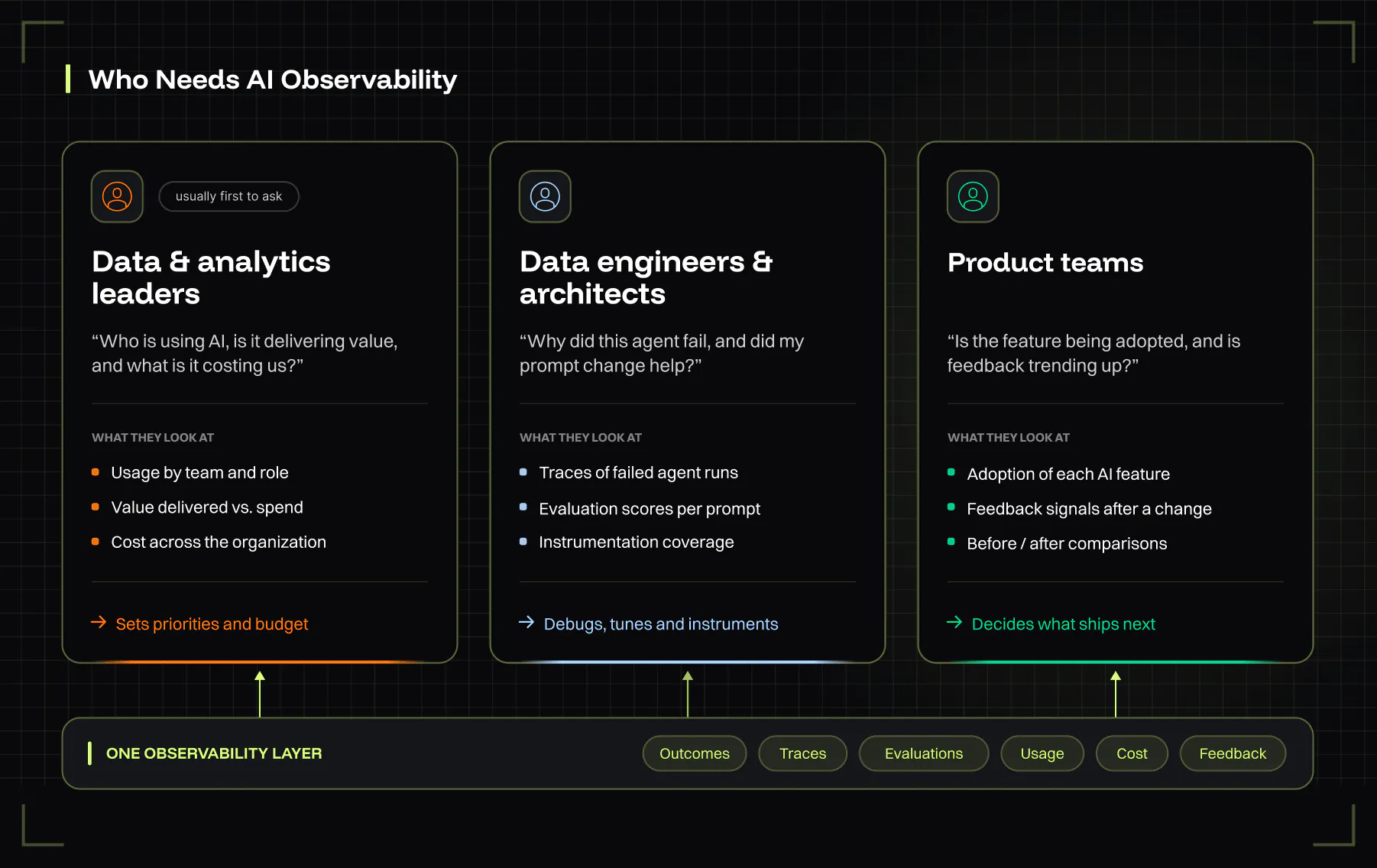Select 'Before / after comparisons' bullet

tap(1067, 543)
